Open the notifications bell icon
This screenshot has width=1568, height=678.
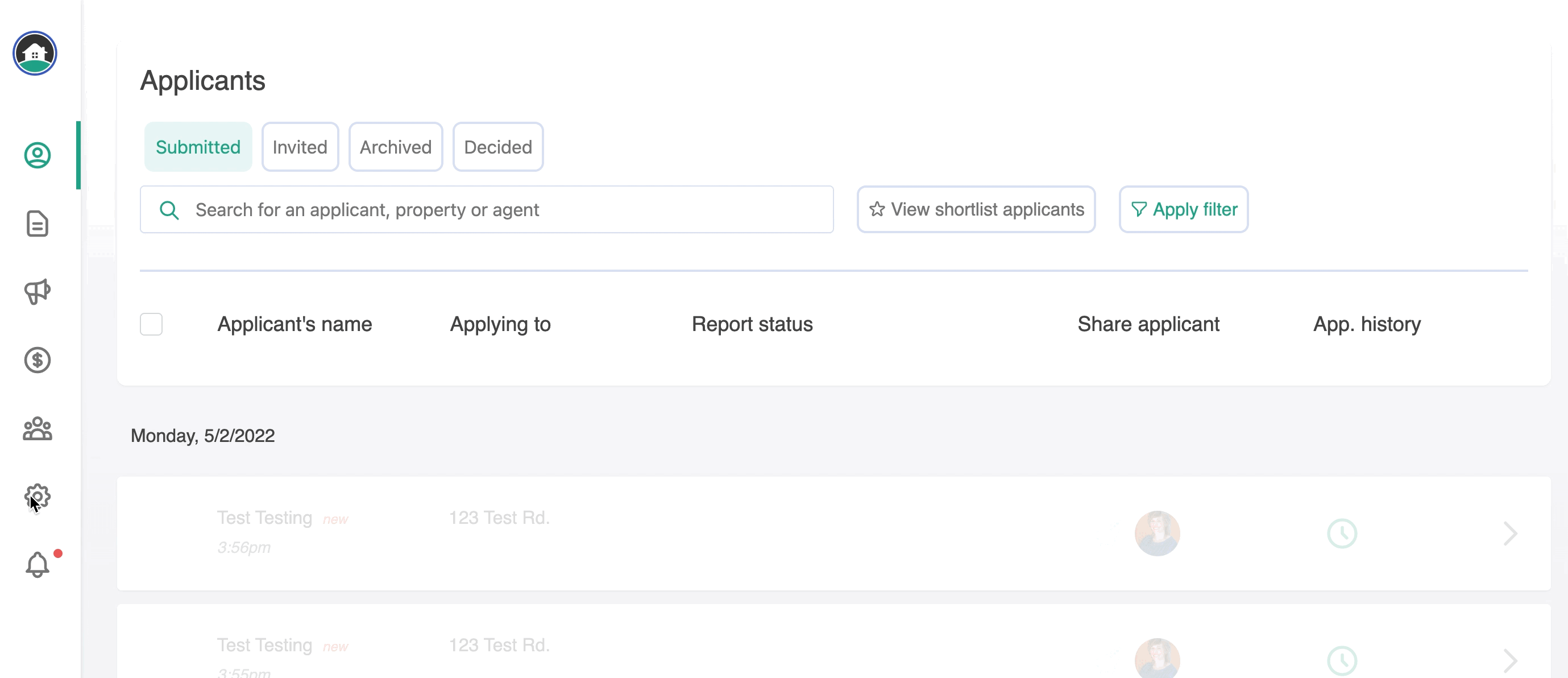37,565
